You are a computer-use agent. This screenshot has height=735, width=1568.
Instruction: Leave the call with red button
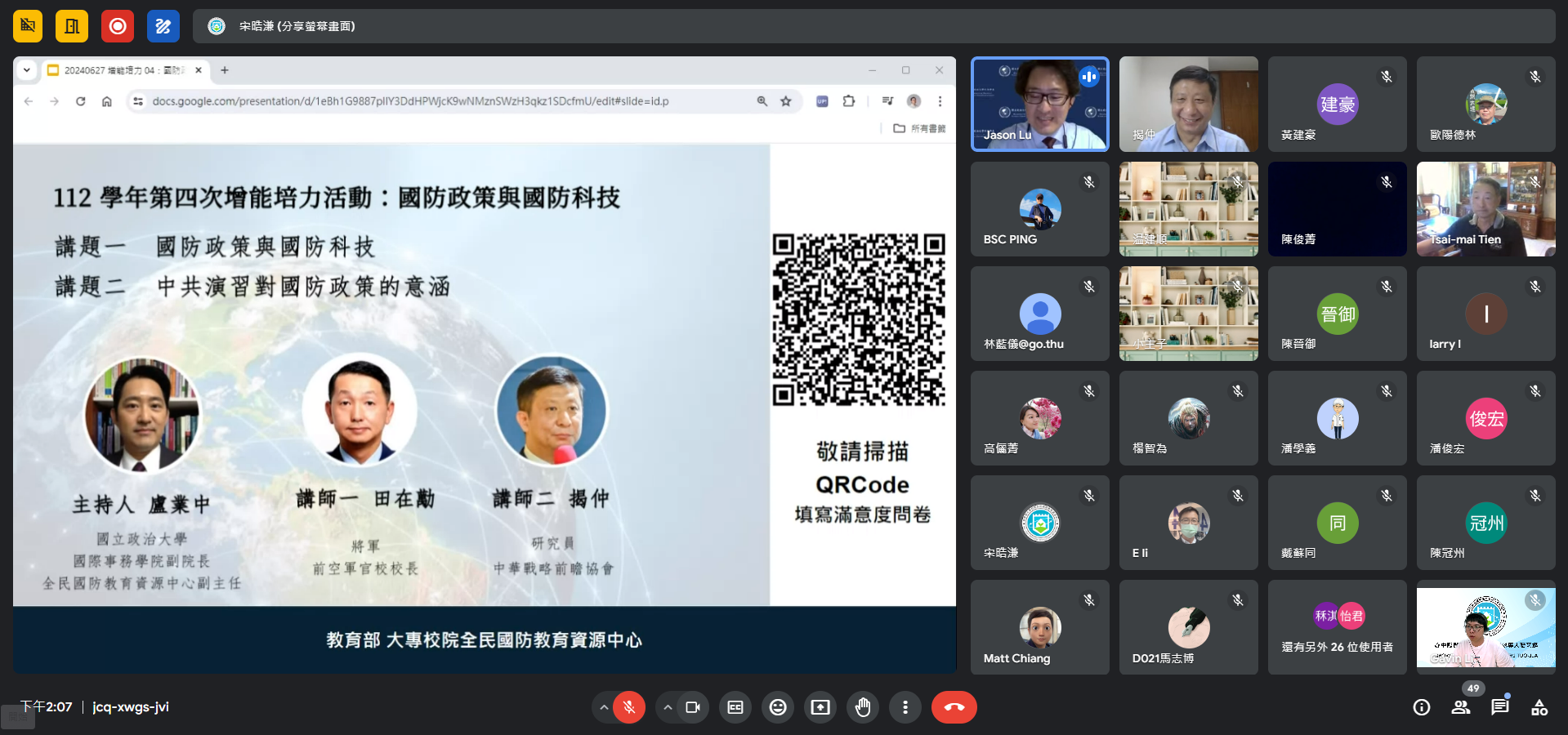point(954,707)
